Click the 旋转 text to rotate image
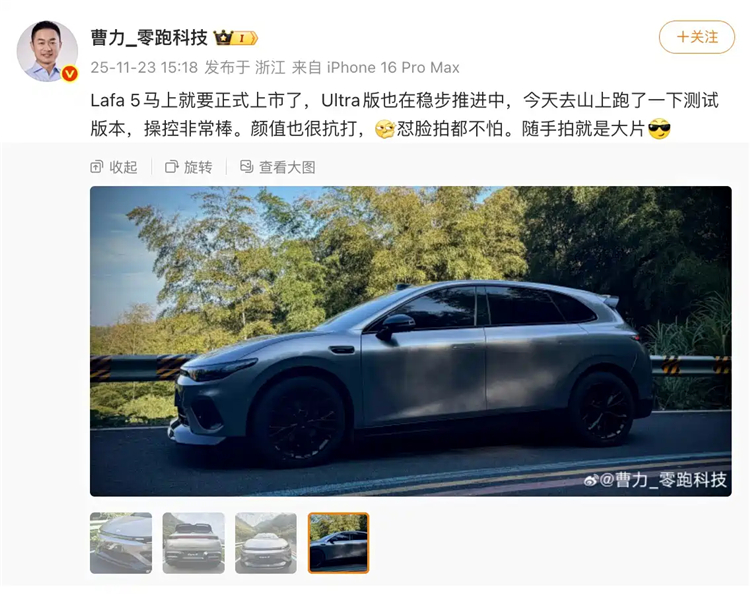The image size is (750, 596). coord(198,167)
